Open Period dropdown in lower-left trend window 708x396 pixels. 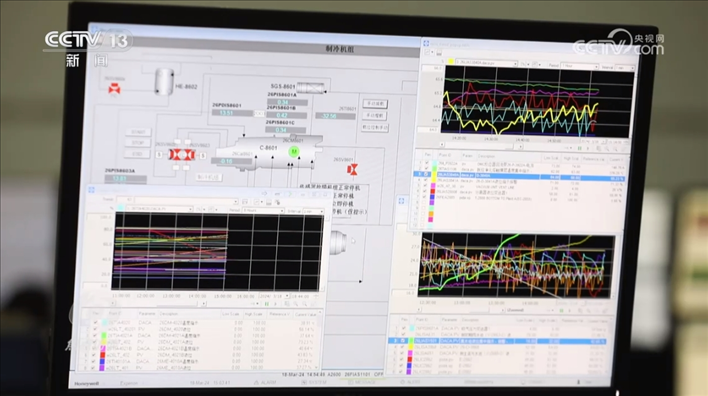(x=263, y=210)
